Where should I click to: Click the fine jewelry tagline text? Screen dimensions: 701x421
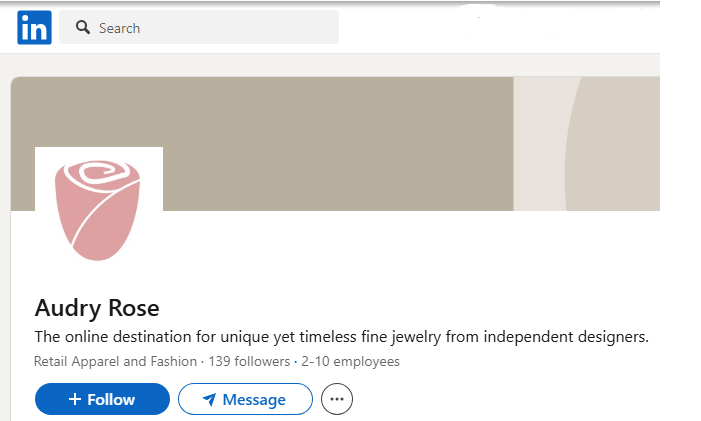coord(342,337)
